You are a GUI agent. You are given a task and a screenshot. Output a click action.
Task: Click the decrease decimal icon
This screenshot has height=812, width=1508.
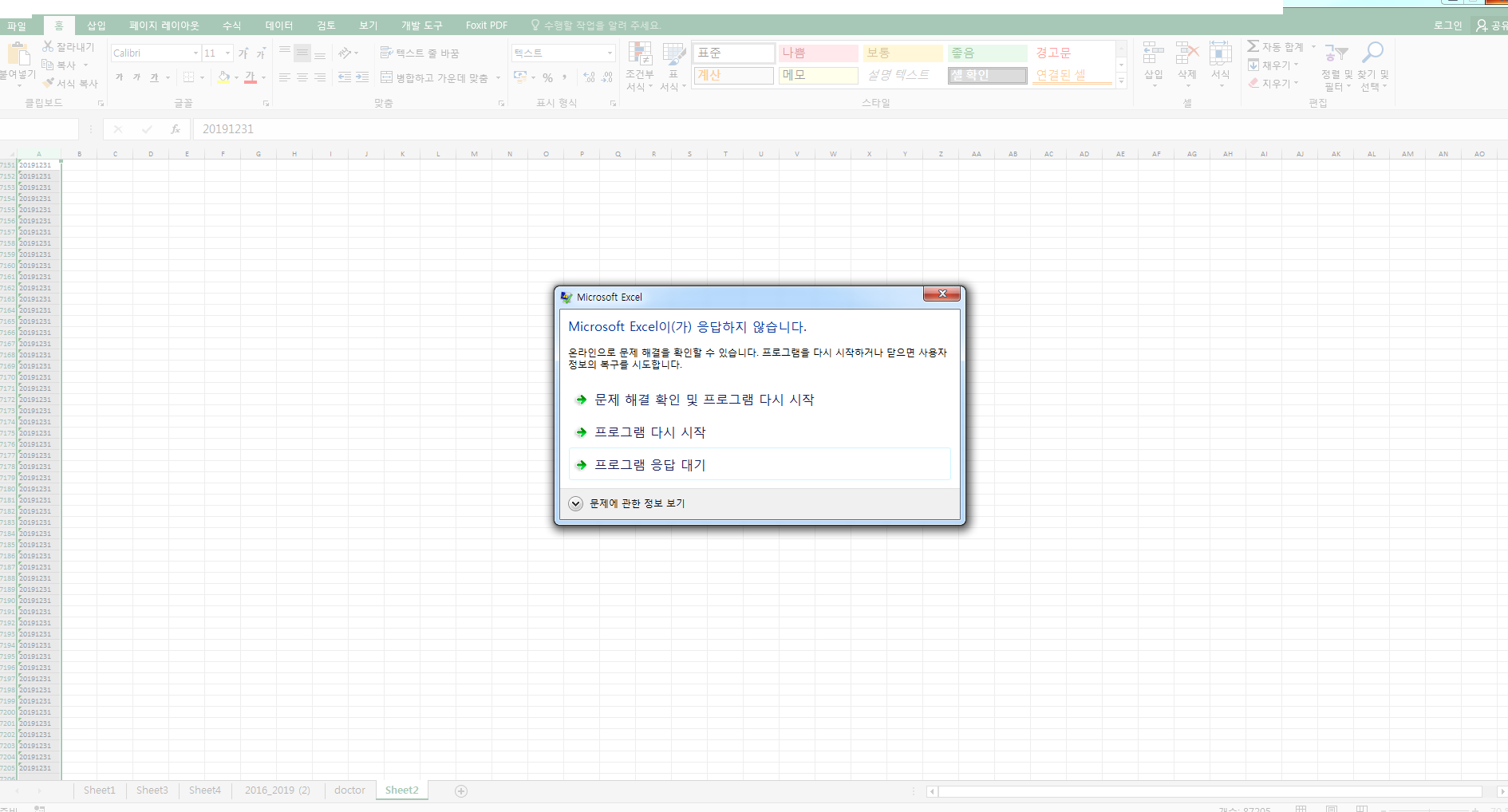coord(607,77)
